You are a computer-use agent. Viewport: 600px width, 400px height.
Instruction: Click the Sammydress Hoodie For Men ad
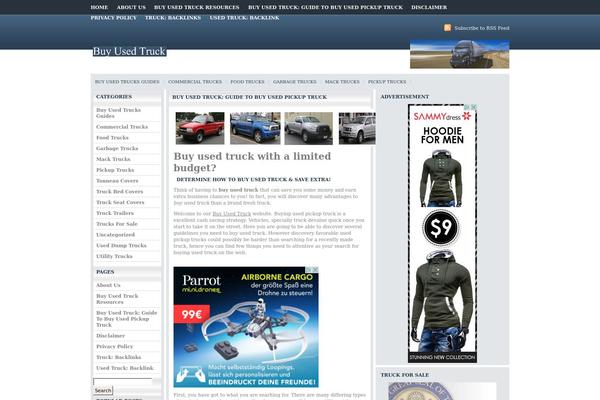442,233
